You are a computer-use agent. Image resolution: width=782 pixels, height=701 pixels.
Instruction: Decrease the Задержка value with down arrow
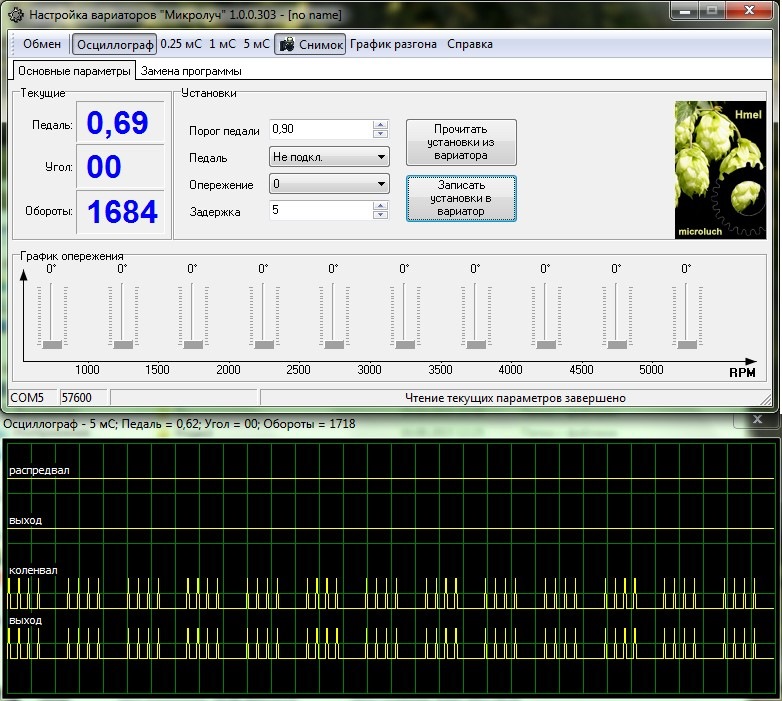380,215
